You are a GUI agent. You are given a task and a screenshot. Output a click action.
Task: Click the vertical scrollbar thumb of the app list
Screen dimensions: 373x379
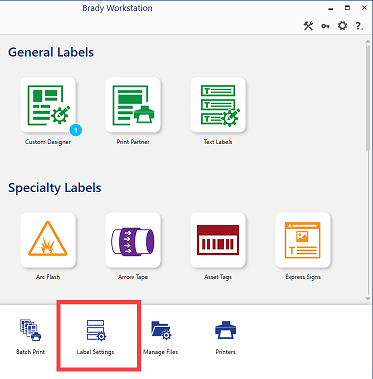click(x=368, y=98)
